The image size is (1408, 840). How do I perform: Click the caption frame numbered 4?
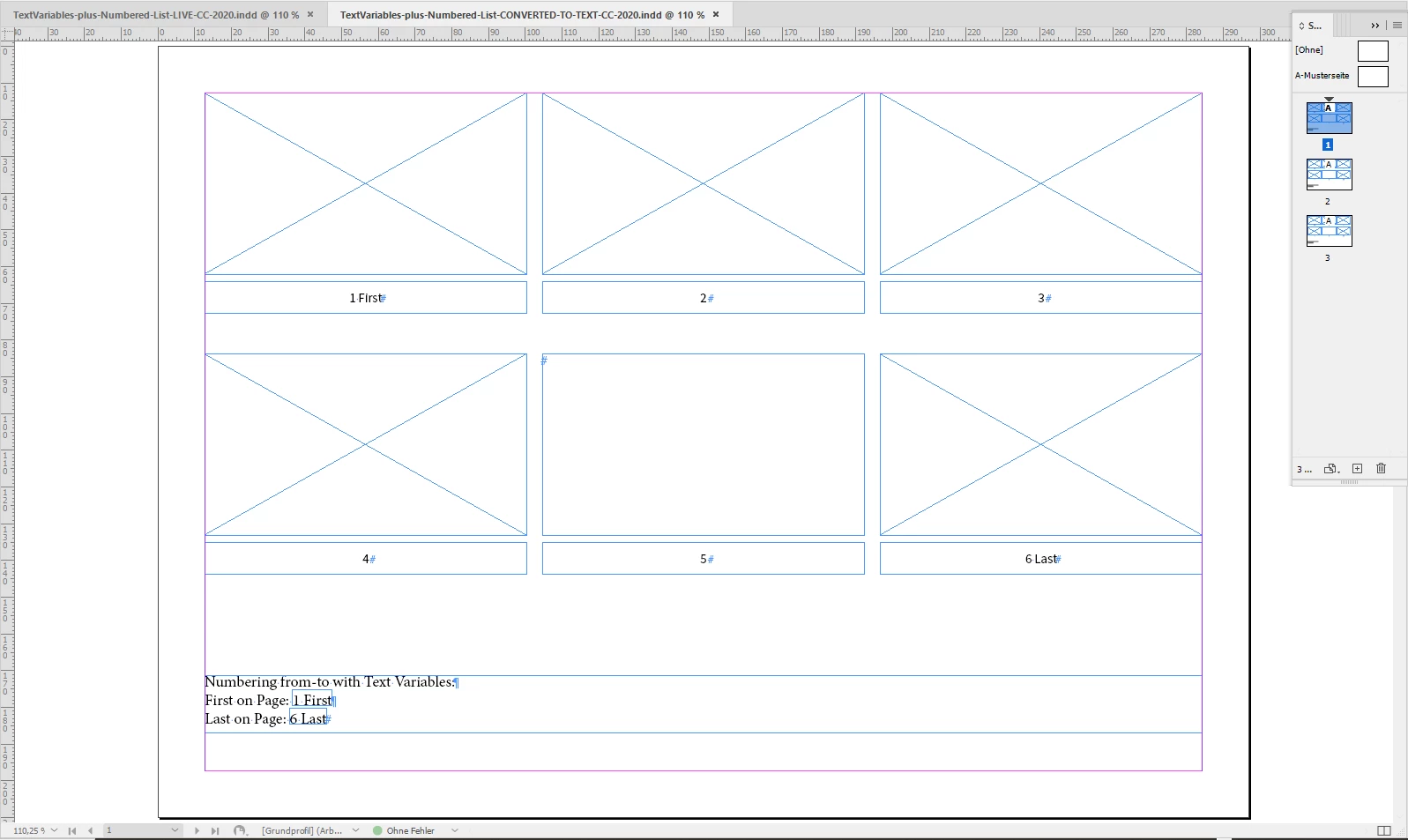point(366,559)
